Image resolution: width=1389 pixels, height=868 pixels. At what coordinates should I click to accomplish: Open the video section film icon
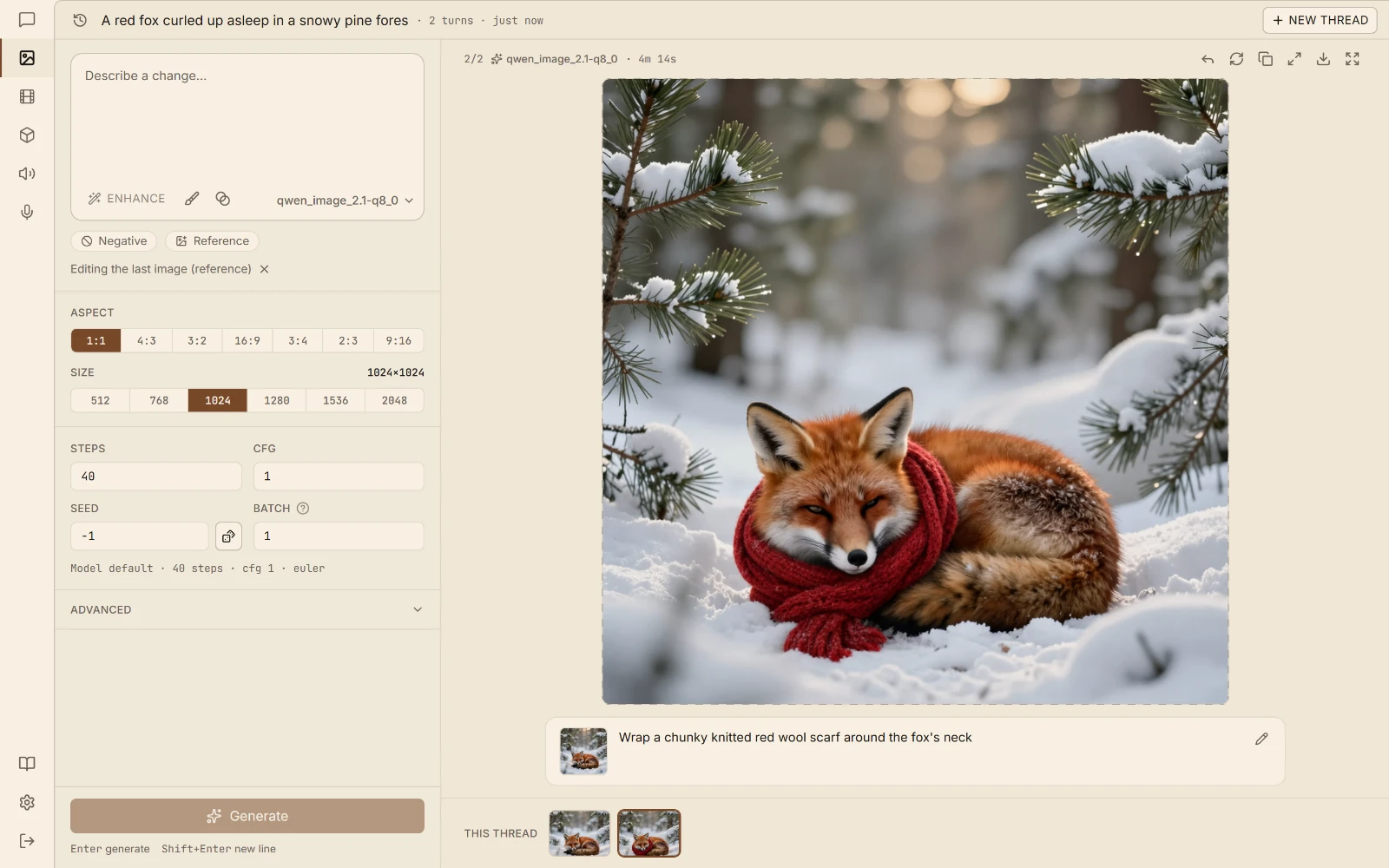point(27,96)
